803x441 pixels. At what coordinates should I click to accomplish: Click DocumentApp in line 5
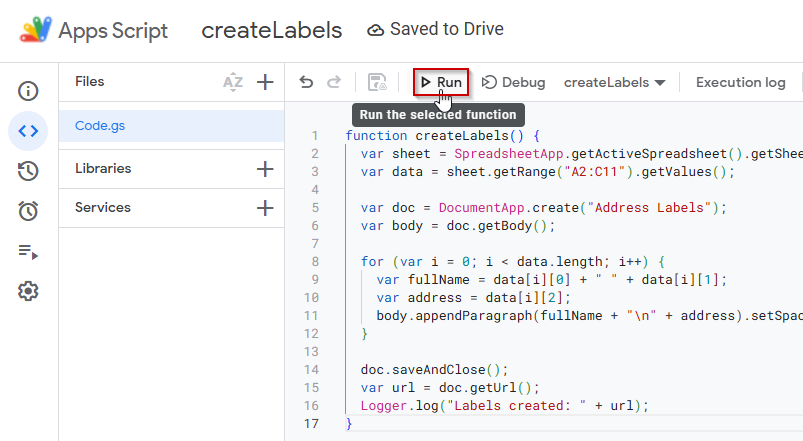tap(481, 207)
